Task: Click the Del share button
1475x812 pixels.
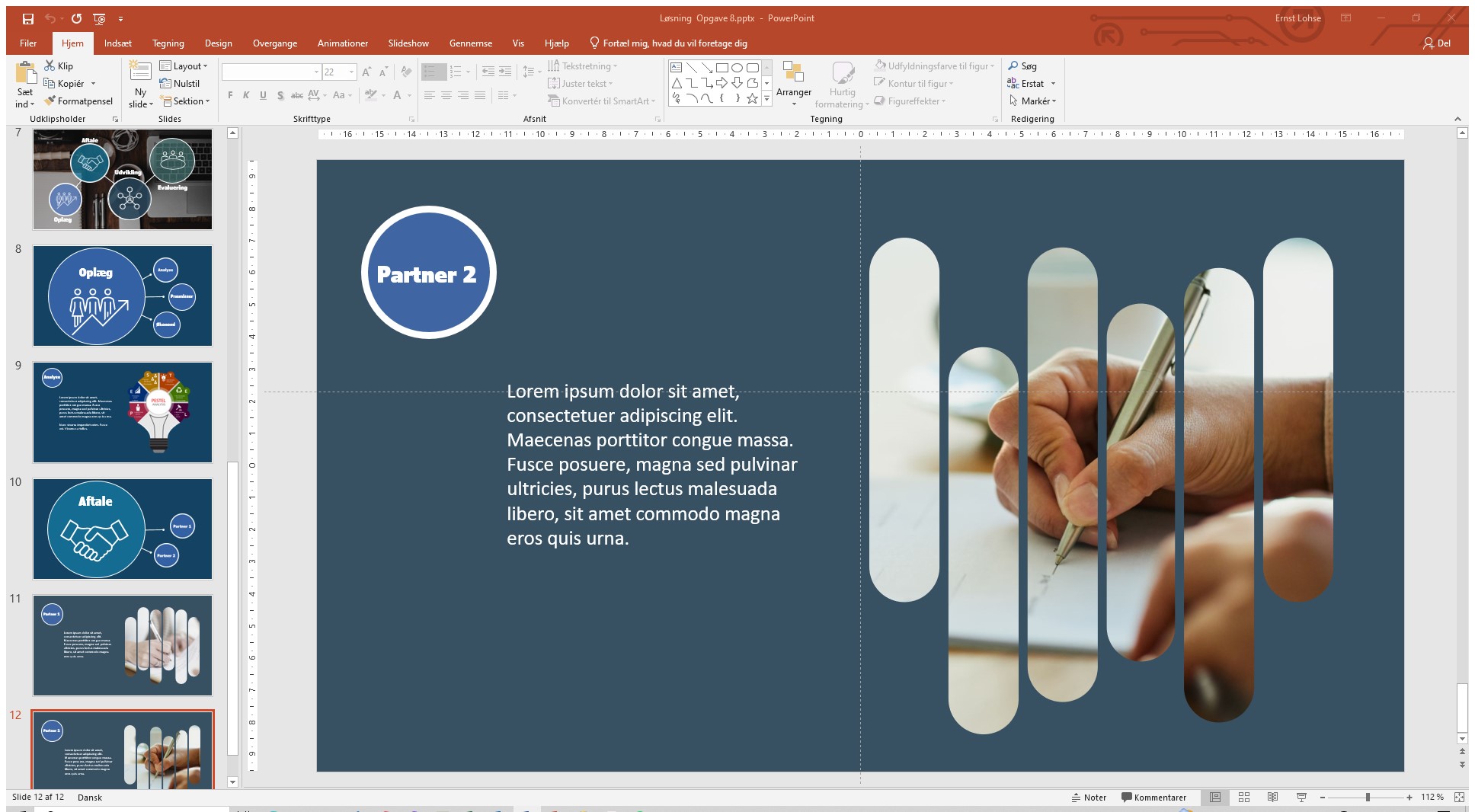Action: coord(1437,43)
